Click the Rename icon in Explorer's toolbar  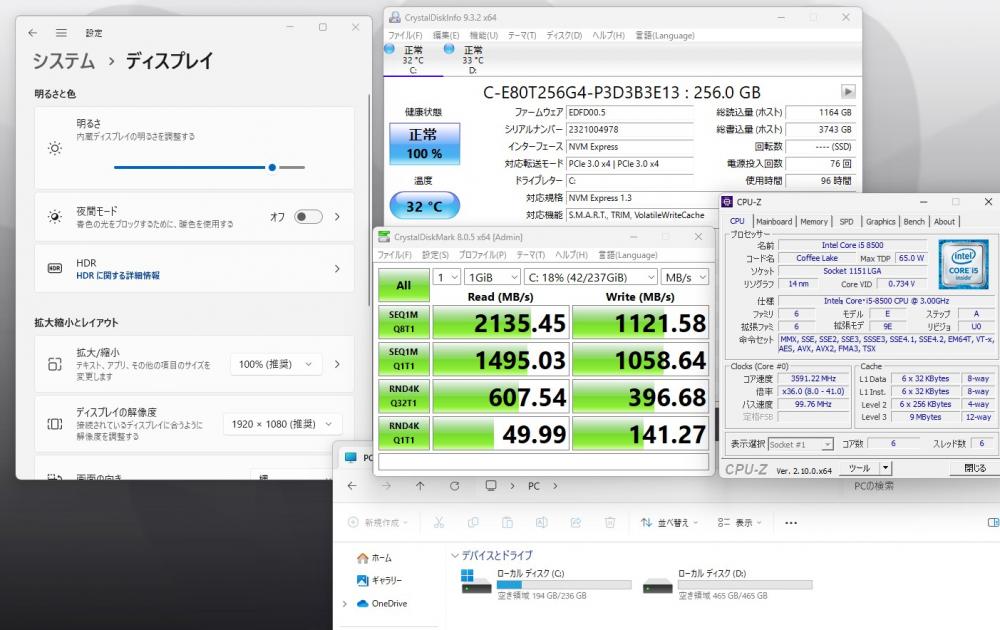(541, 523)
